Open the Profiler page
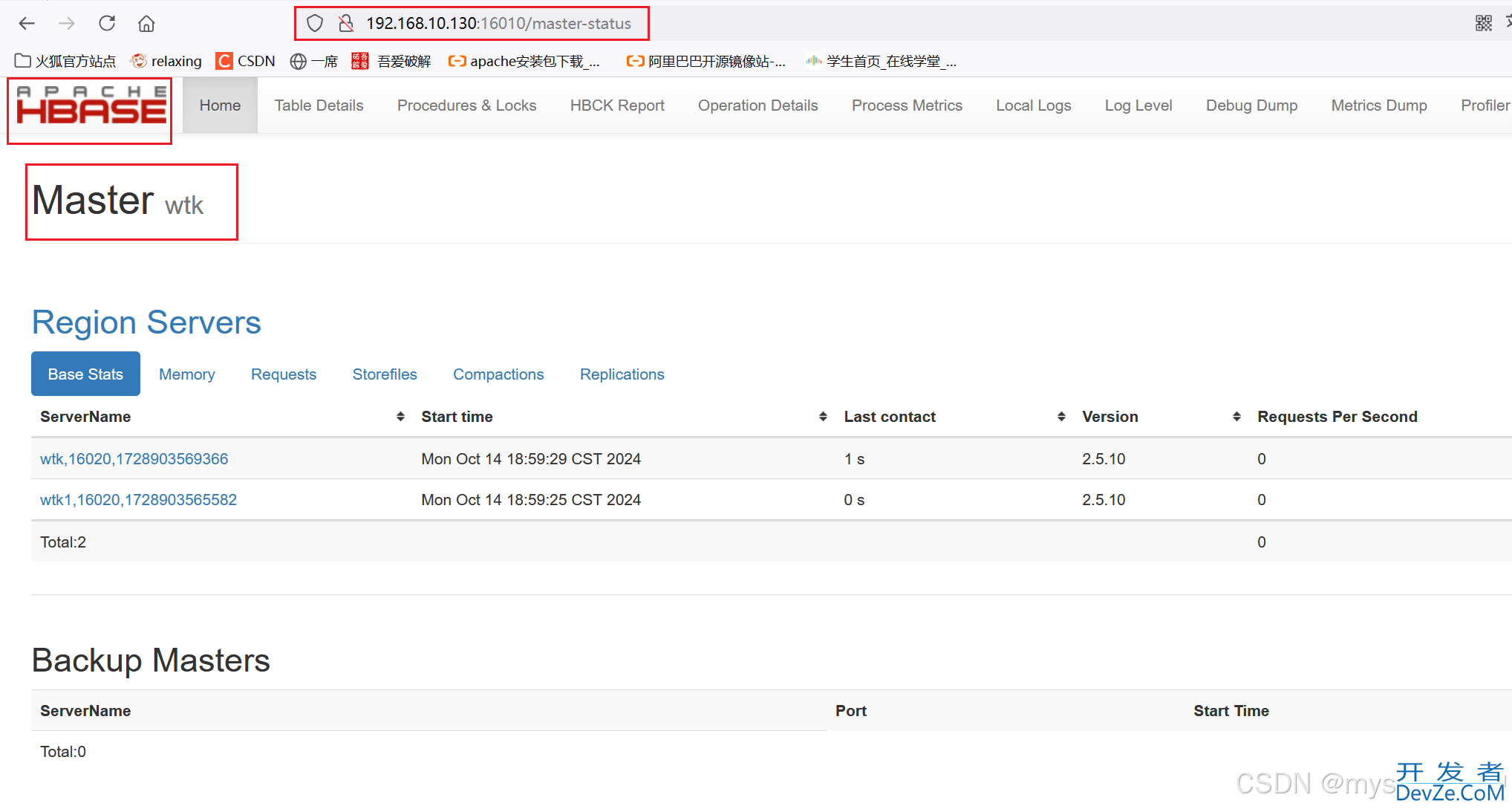This screenshot has width=1512, height=809. (x=1485, y=105)
